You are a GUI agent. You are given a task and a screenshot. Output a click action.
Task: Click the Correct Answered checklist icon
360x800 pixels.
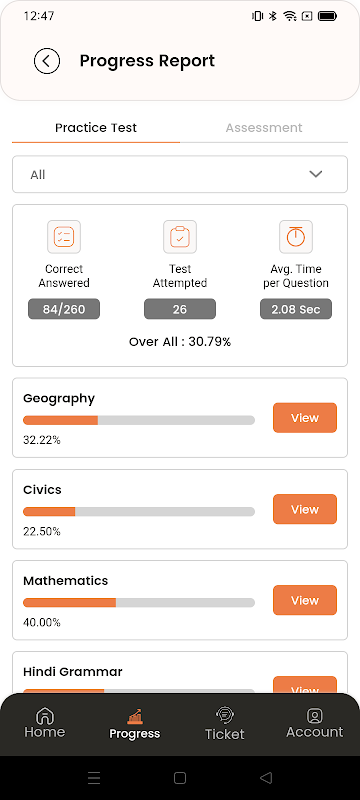[64, 237]
